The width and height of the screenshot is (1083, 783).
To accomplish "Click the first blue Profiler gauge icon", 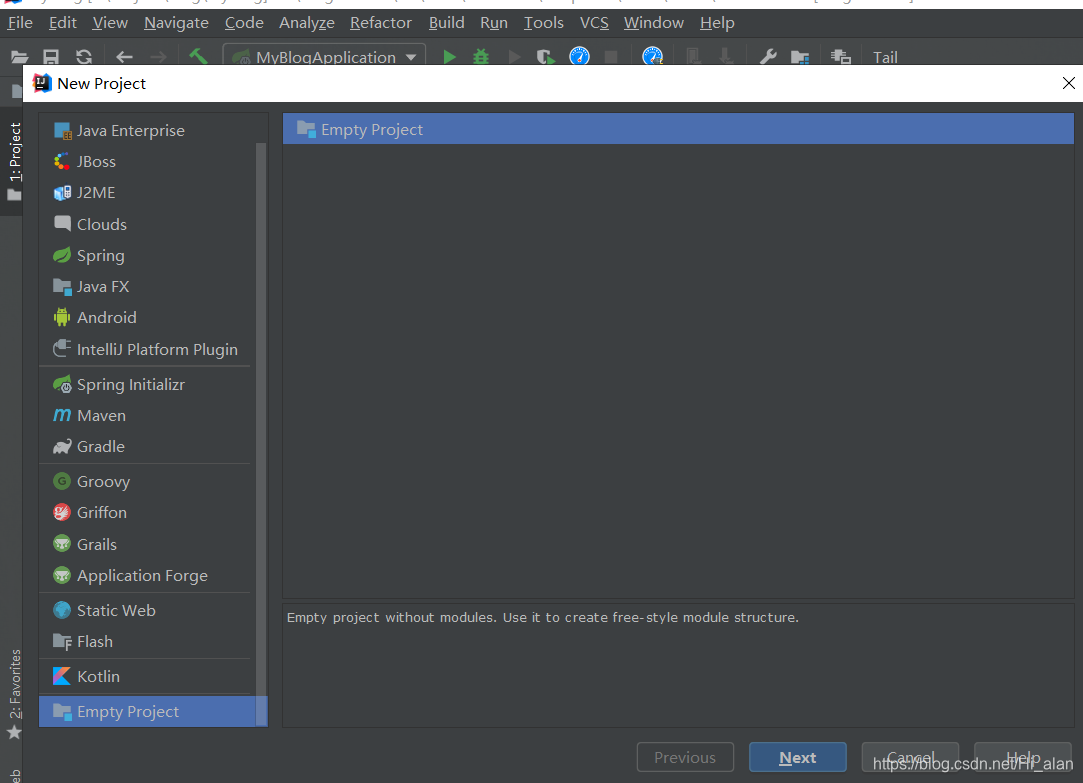I will 579,56.
